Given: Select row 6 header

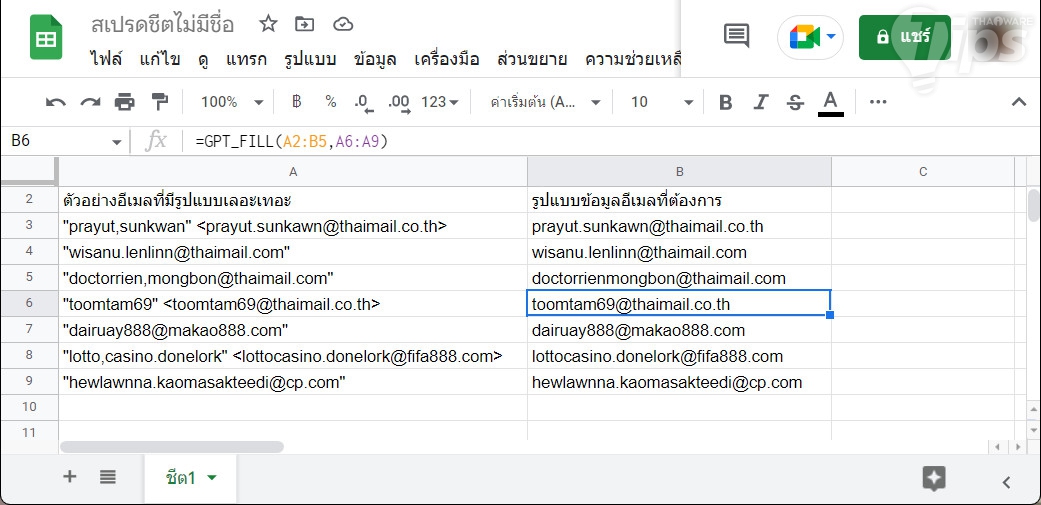Looking at the screenshot, I should coord(29,303).
